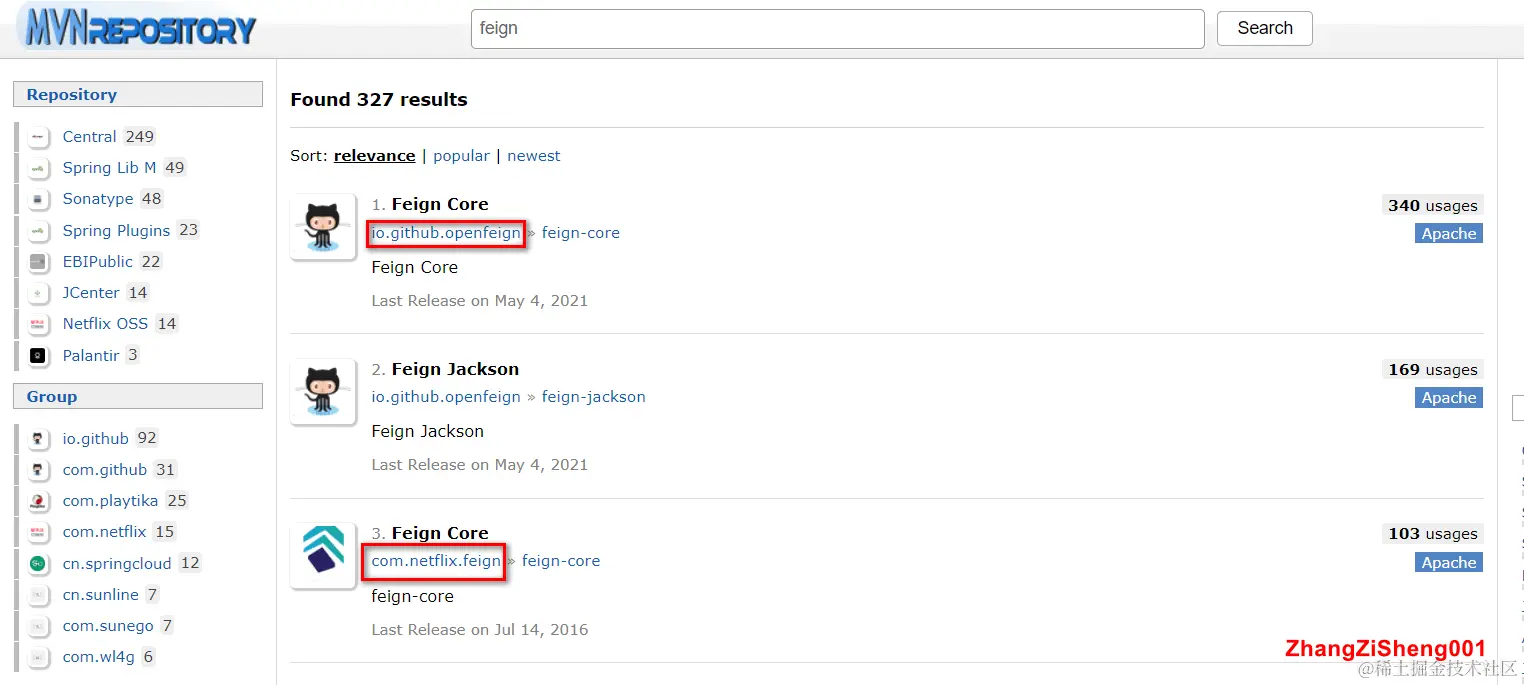
Task: Open the Spring Plugins repository link
Action: point(116,231)
